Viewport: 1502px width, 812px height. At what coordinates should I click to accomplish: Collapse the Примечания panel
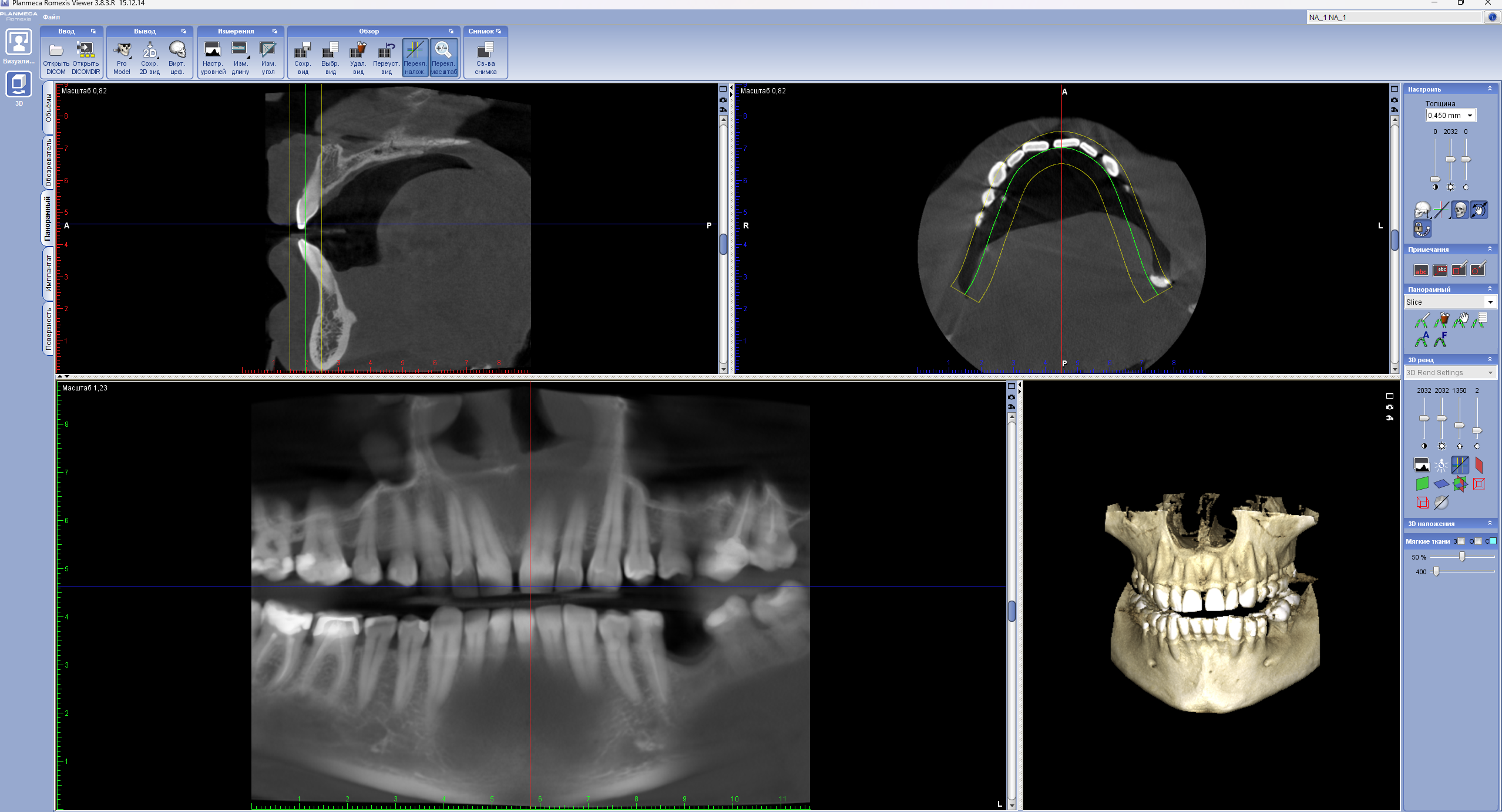[1490, 249]
